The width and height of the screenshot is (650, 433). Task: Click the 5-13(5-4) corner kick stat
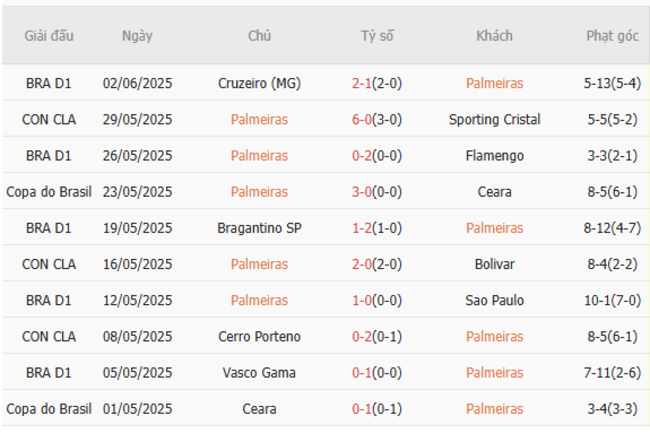click(x=612, y=84)
